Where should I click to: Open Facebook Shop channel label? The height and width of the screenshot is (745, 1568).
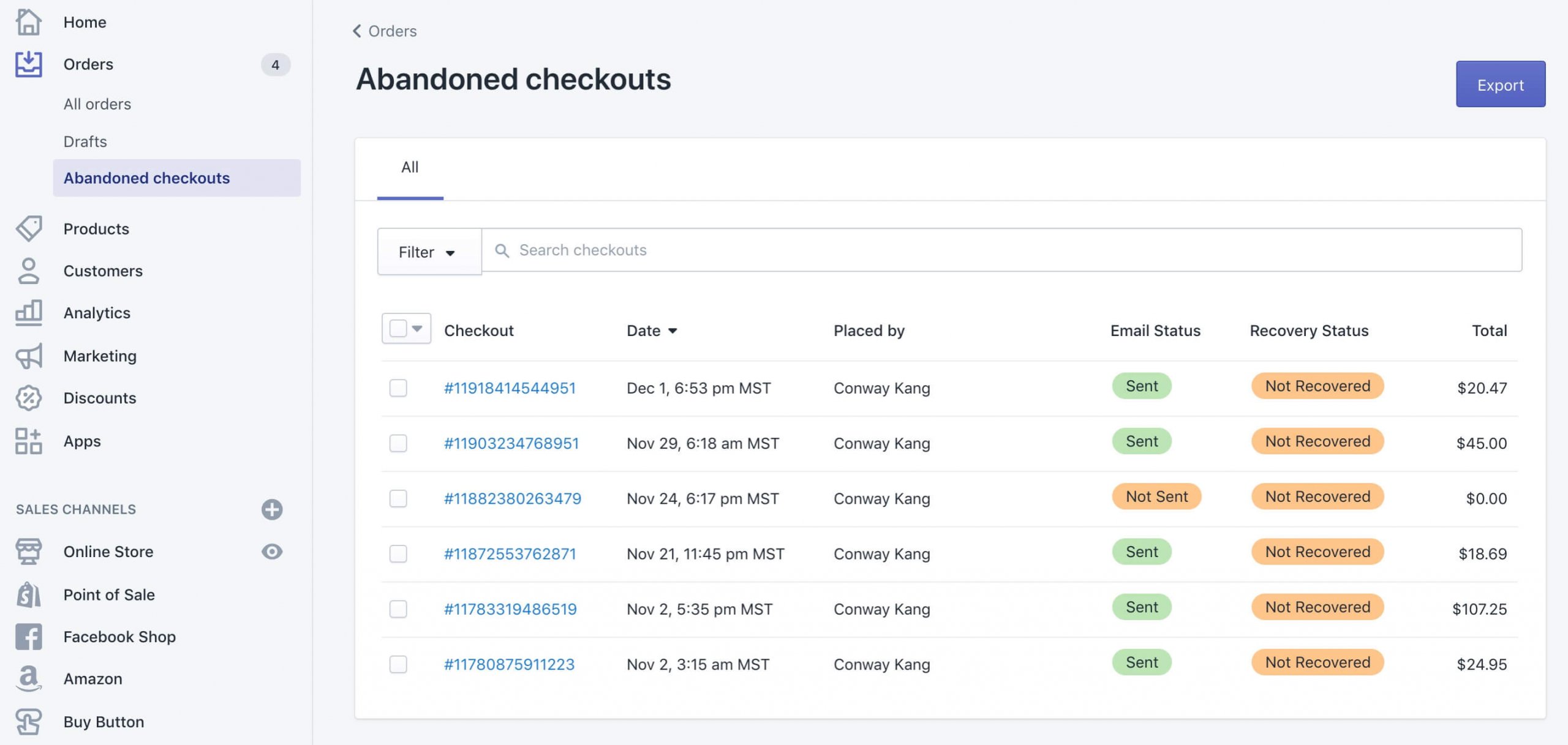119,637
